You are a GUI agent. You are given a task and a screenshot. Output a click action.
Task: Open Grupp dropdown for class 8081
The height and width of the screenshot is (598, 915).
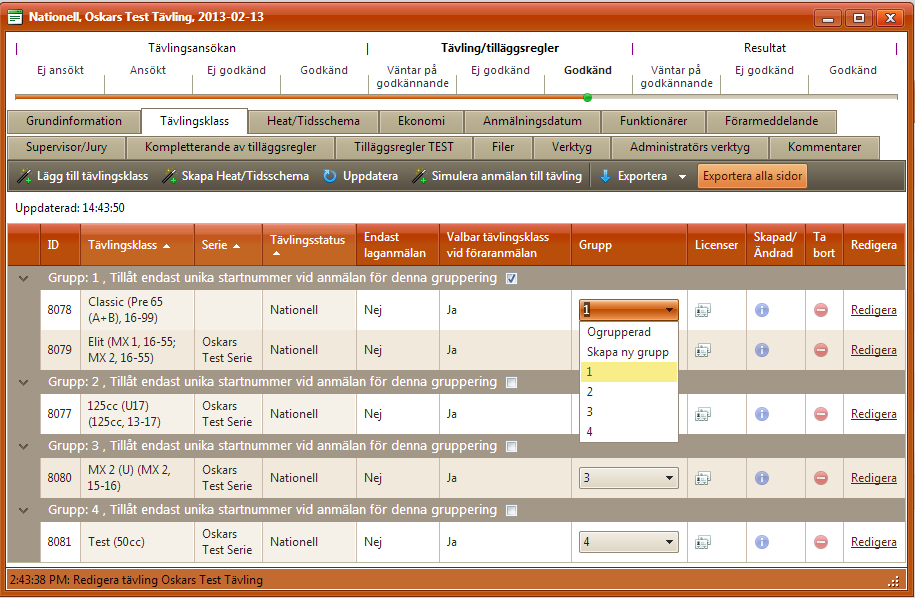(629, 543)
